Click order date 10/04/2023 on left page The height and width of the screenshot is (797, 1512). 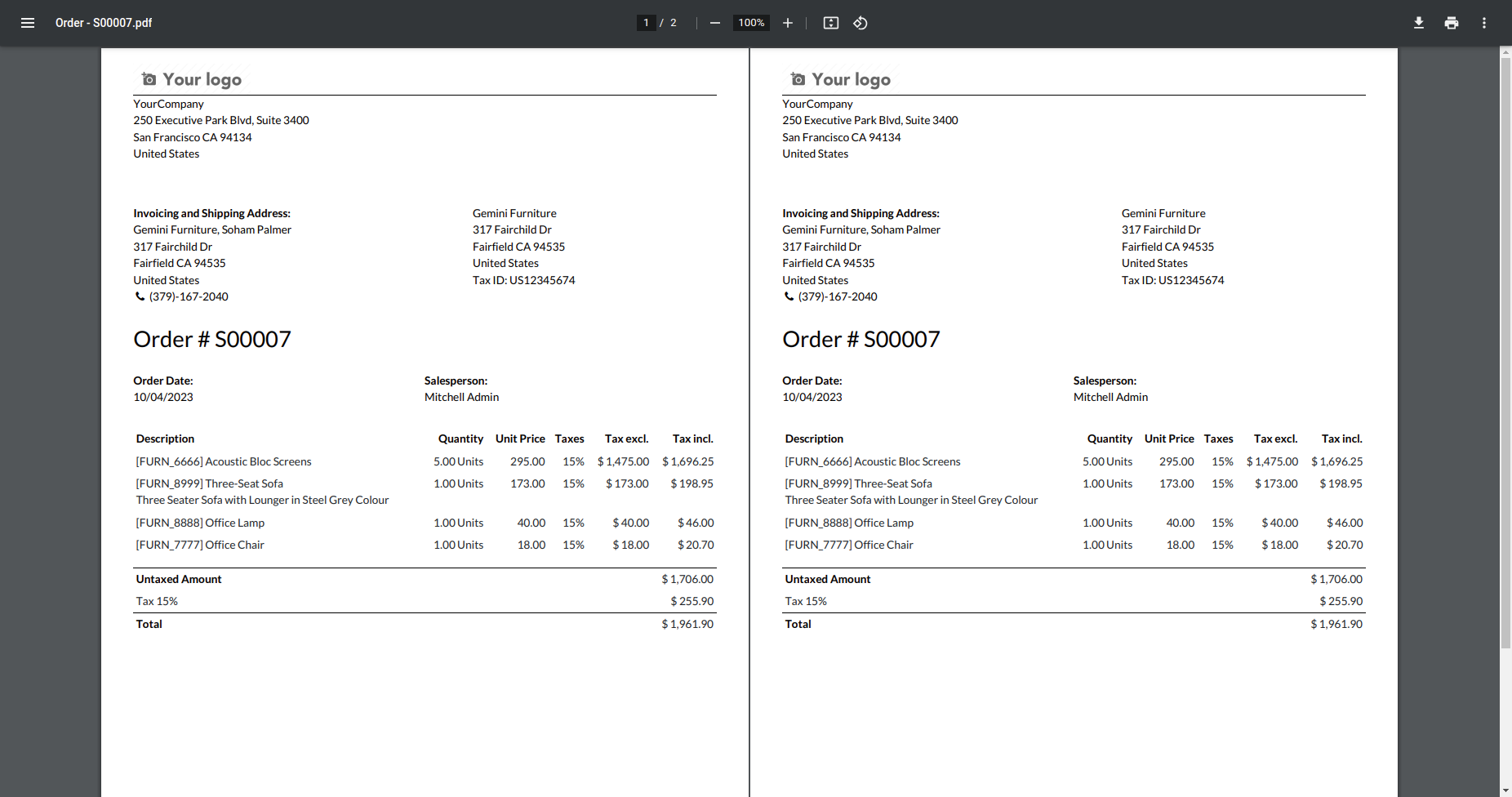click(x=163, y=397)
